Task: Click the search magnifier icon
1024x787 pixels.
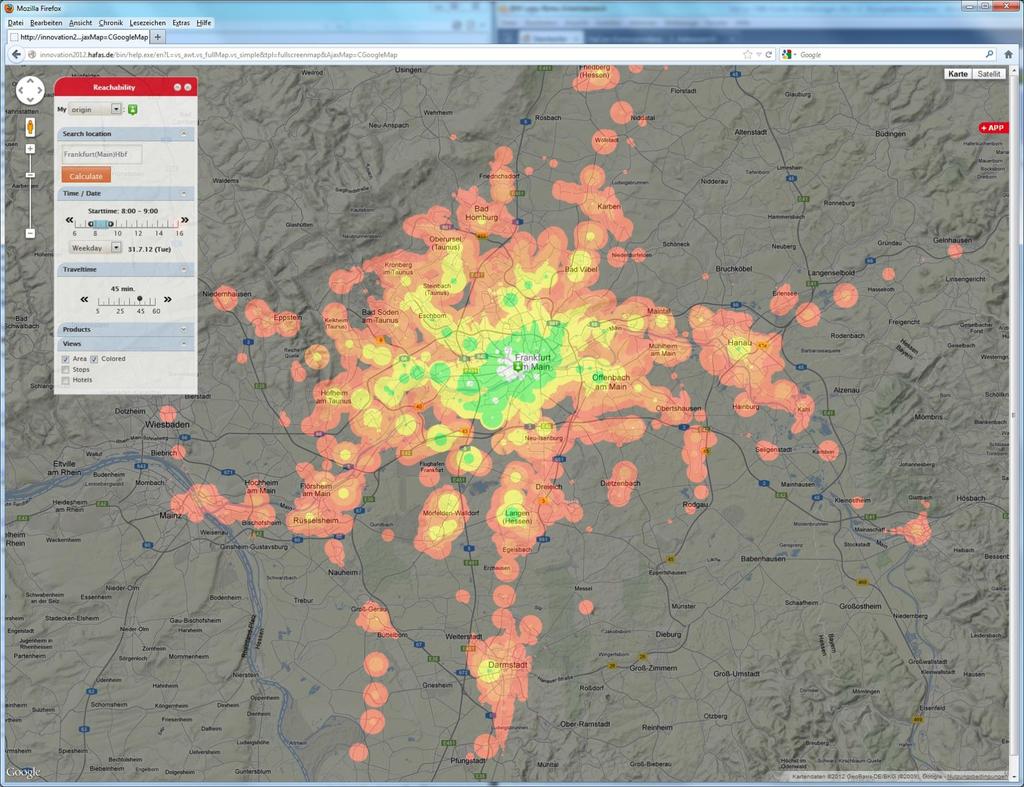Action: click(989, 55)
